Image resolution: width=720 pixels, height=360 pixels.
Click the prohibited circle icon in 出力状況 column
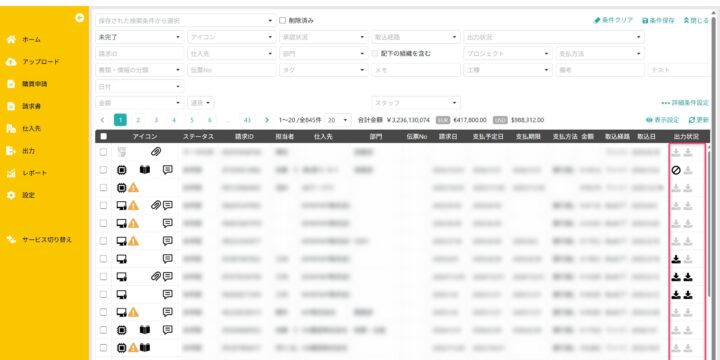[x=675, y=170]
